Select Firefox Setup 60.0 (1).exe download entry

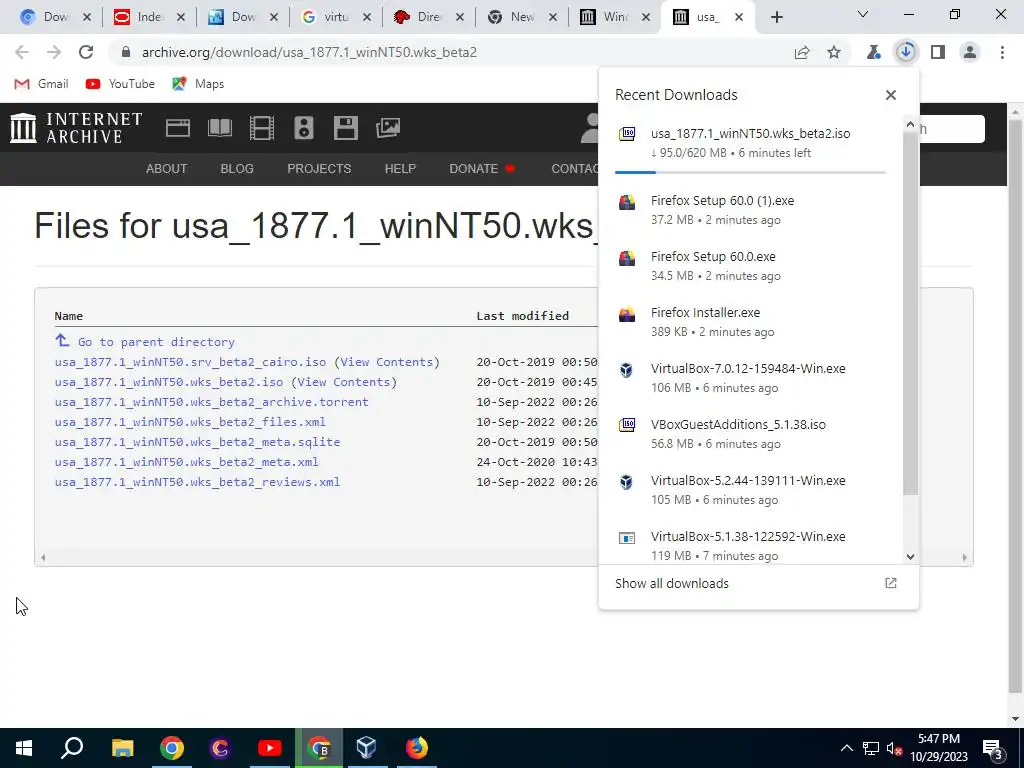750,210
